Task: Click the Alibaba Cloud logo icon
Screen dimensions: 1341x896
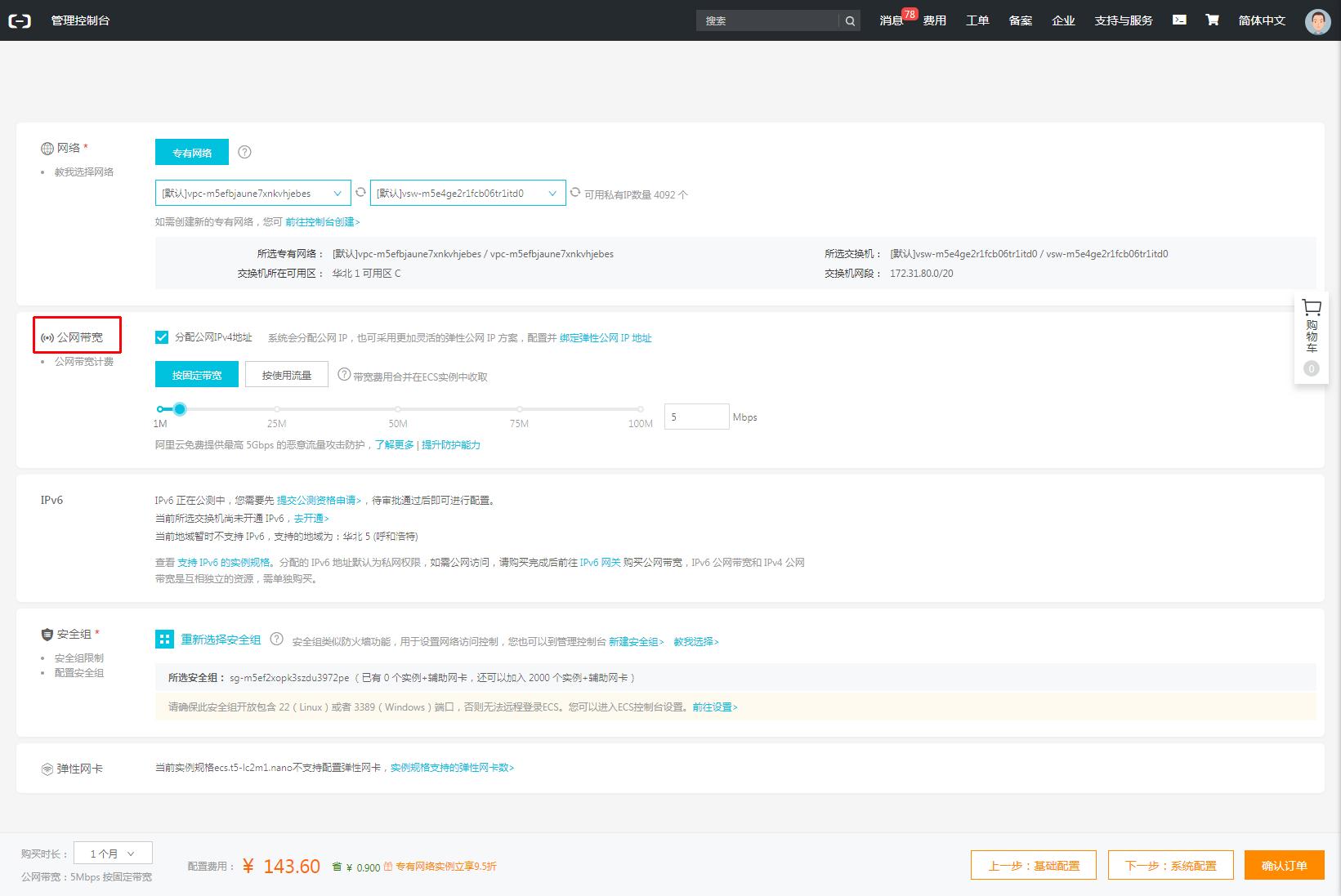Action: tap(20, 20)
